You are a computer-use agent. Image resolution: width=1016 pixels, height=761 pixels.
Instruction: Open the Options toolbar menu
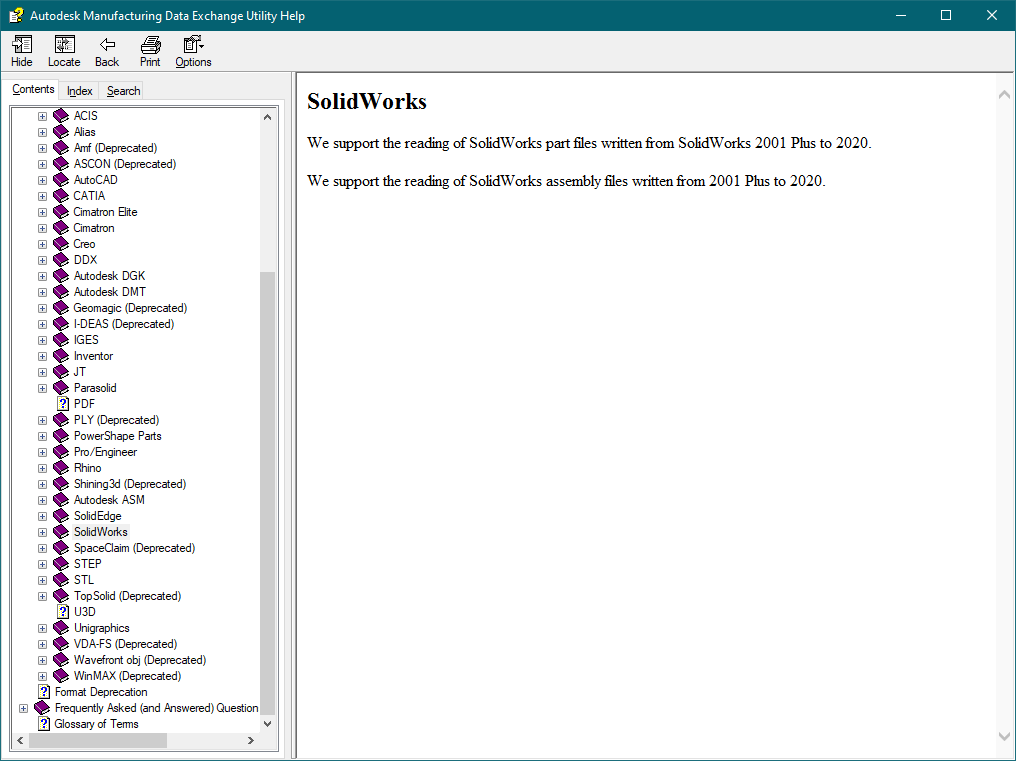(x=193, y=44)
